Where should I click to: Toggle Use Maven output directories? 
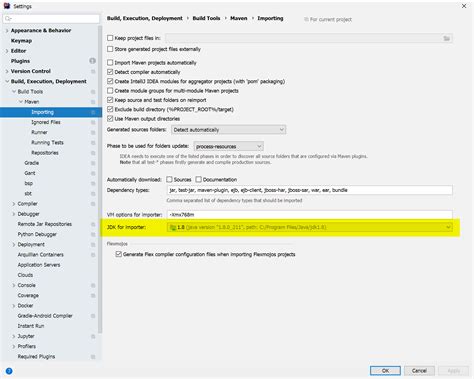point(110,118)
